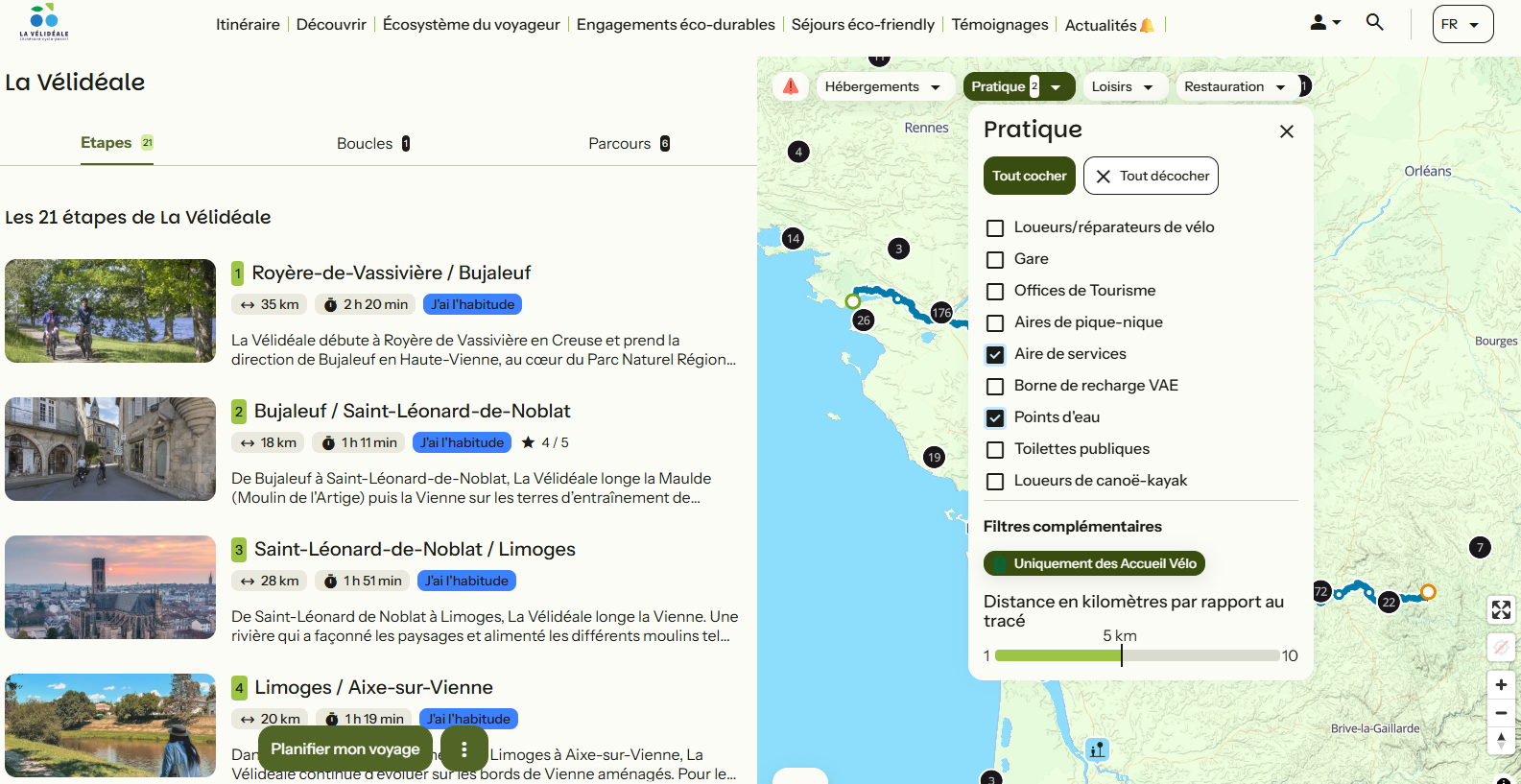Check Loueurs/réparateurs de vélo

pyautogui.click(x=995, y=228)
